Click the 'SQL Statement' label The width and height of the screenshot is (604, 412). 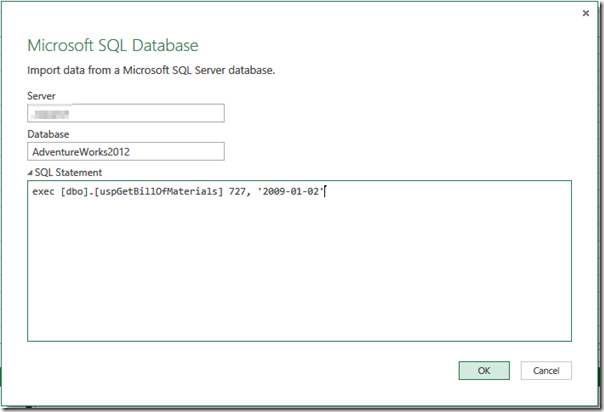[x=68, y=173]
